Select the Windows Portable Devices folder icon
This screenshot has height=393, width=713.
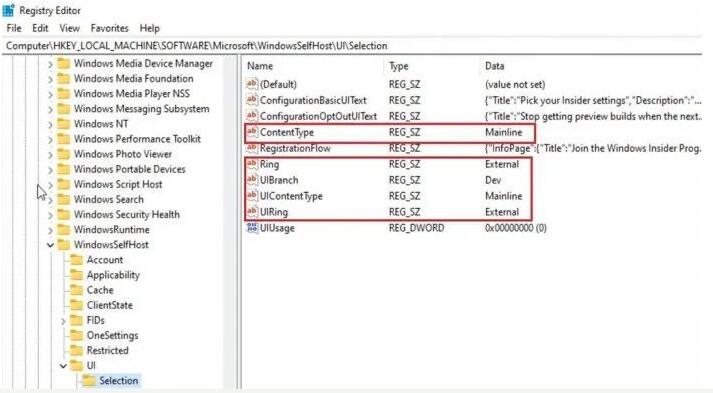tap(64, 169)
